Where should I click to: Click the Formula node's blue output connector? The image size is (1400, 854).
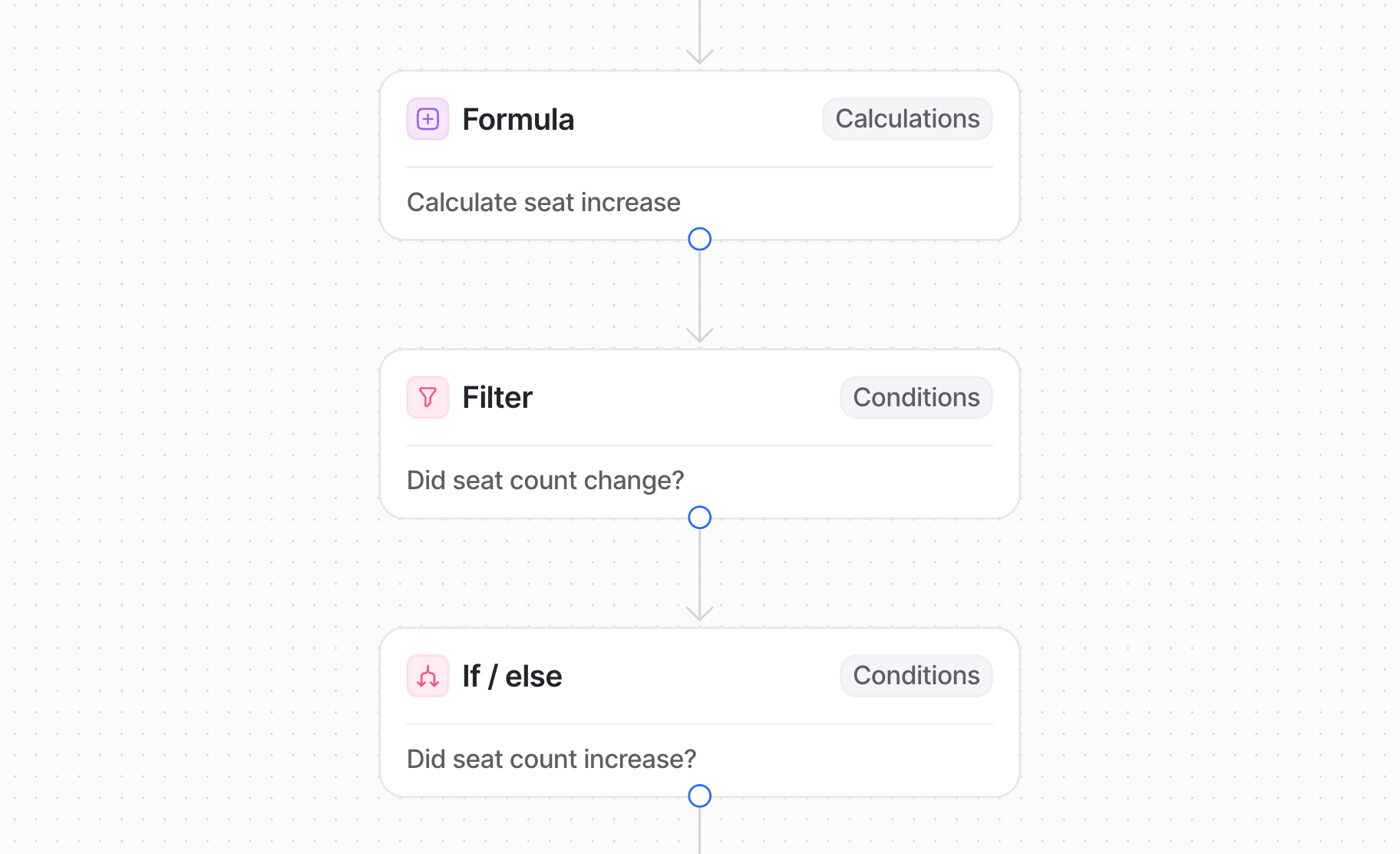[699, 239]
